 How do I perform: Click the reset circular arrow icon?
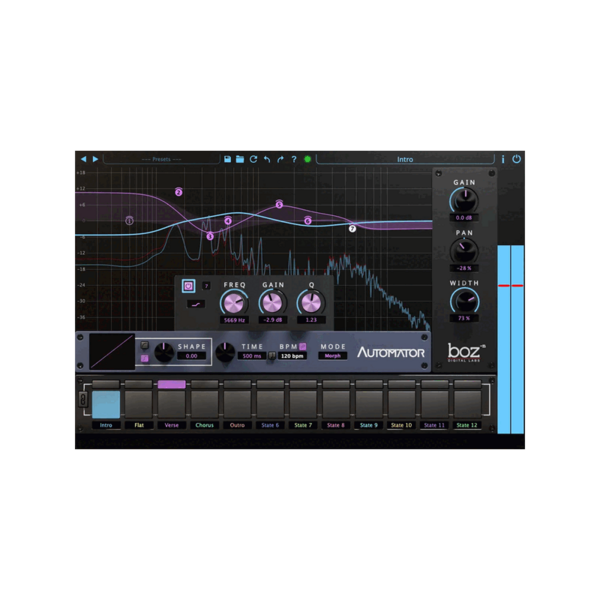click(x=253, y=159)
